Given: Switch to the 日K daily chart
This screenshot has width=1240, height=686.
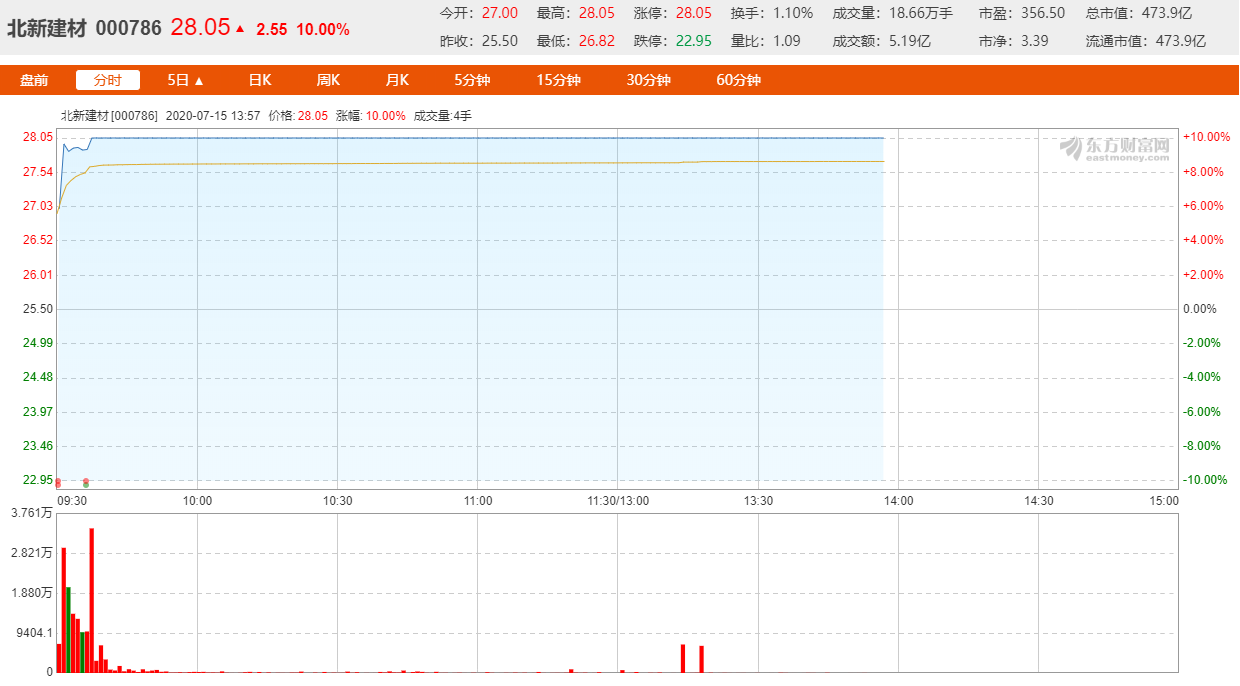Looking at the screenshot, I should 260,80.
